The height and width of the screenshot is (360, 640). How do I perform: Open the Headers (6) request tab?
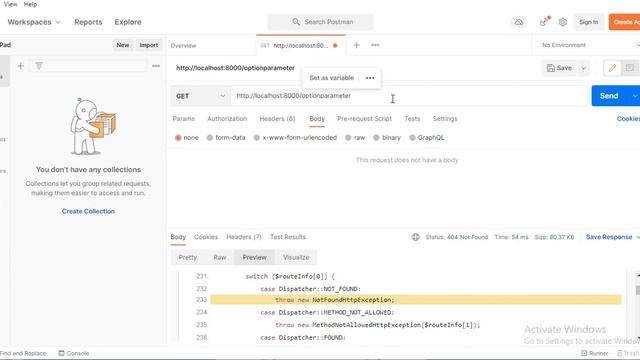(277, 119)
